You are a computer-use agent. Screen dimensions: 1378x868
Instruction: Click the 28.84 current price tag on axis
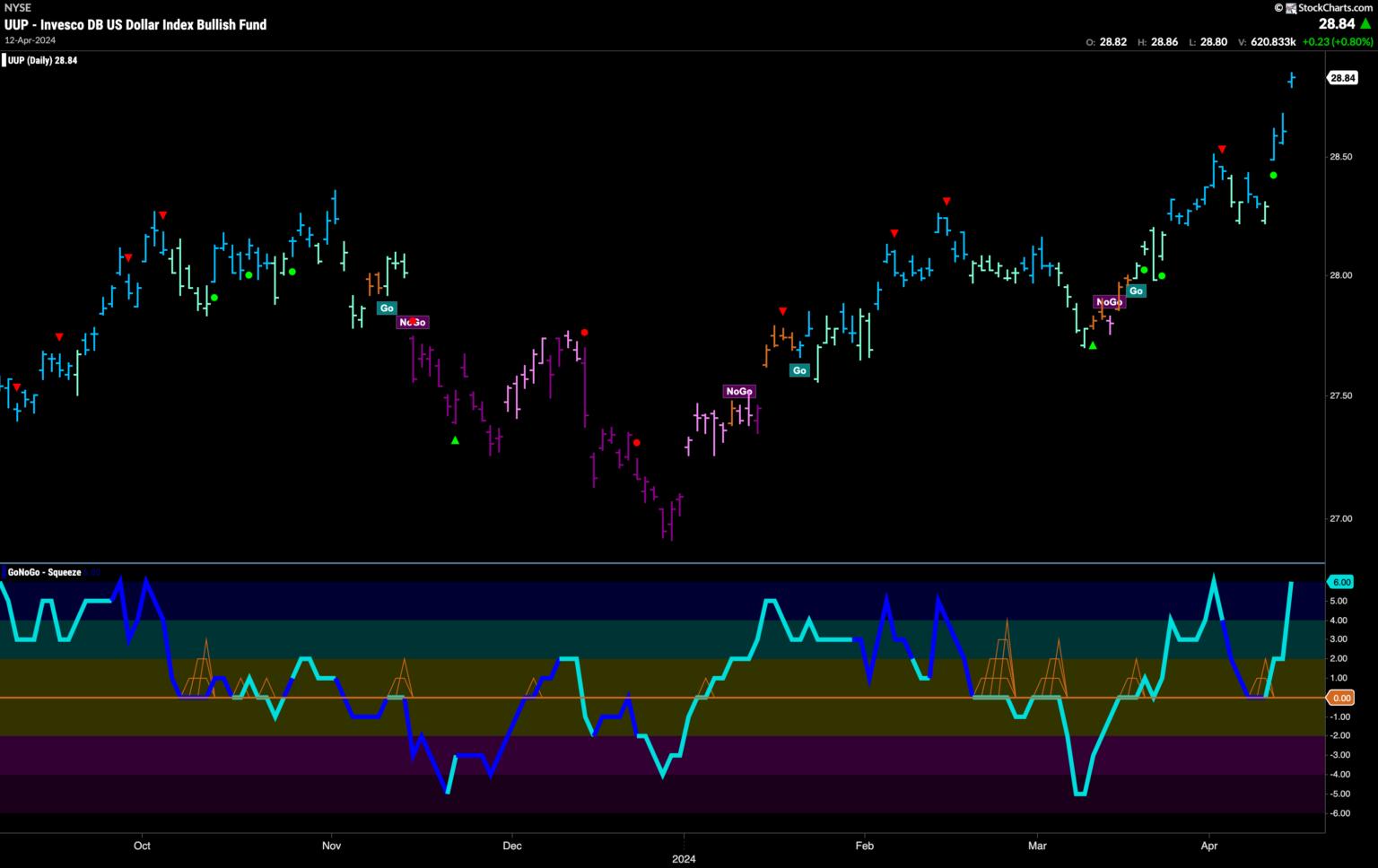point(1342,78)
